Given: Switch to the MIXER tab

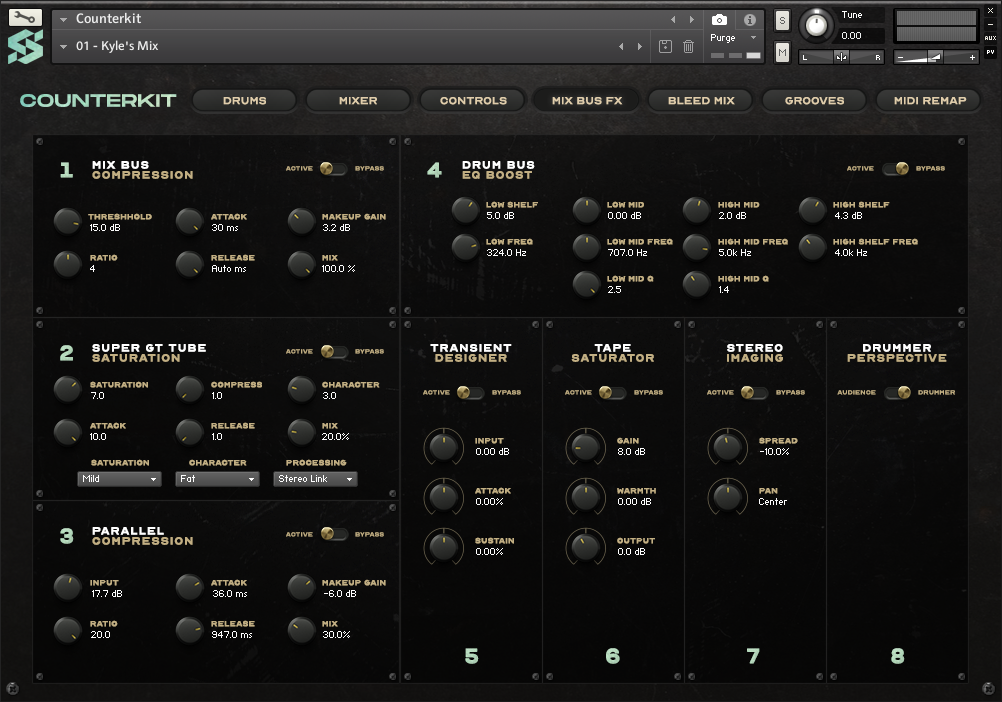Looking at the screenshot, I should pyautogui.click(x=357, y=100).
